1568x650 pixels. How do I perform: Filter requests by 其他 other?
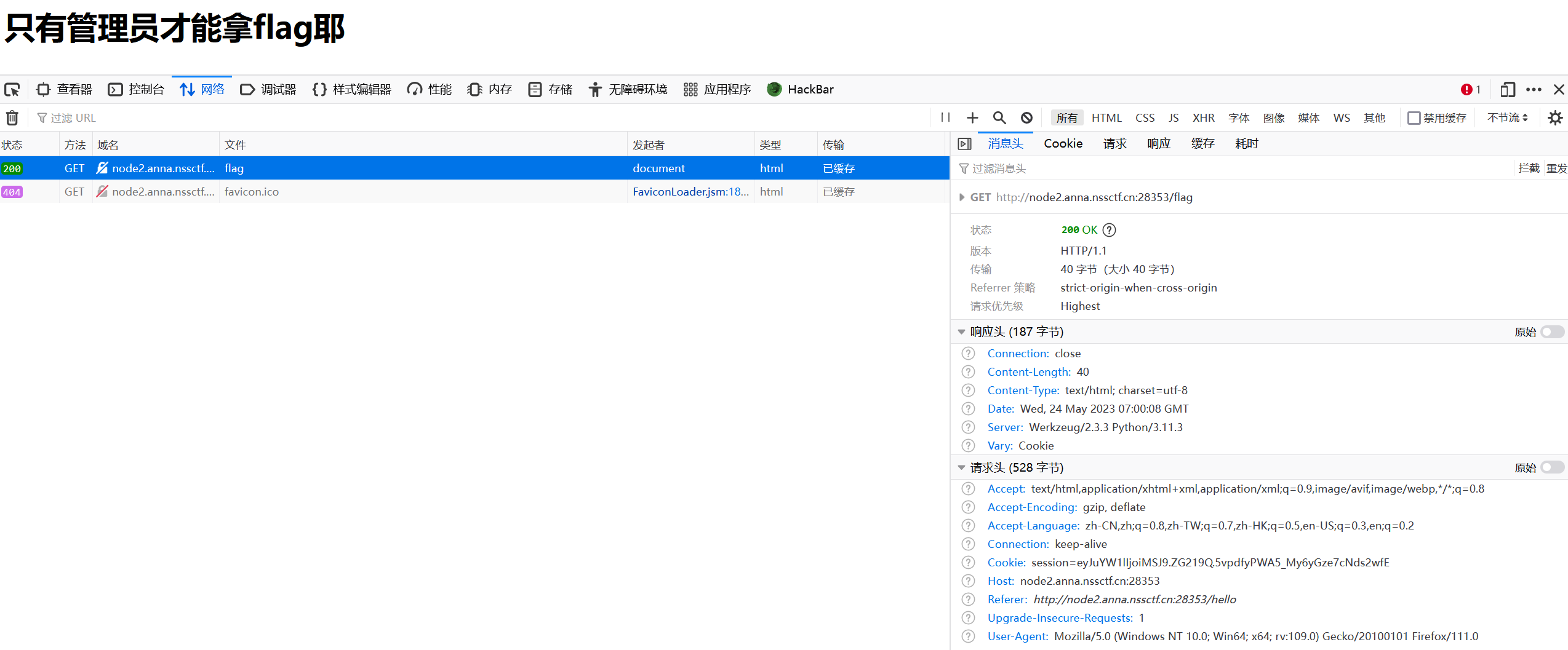1374,117
